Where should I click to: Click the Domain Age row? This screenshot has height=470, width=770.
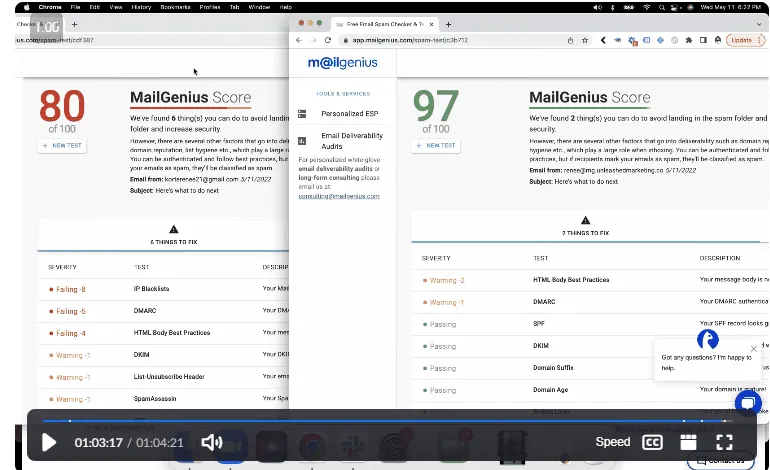tap(589, 390)
